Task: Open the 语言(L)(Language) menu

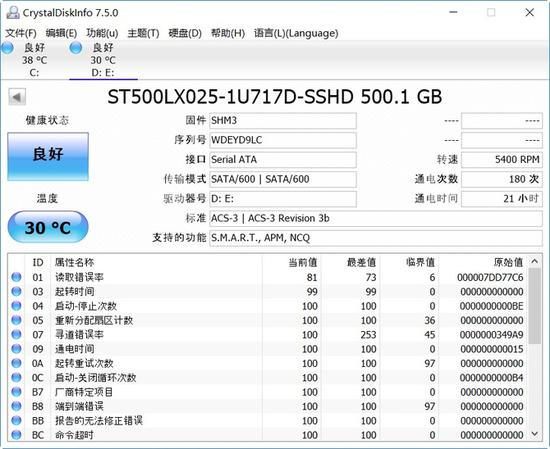Action: [x=296, y=33]
